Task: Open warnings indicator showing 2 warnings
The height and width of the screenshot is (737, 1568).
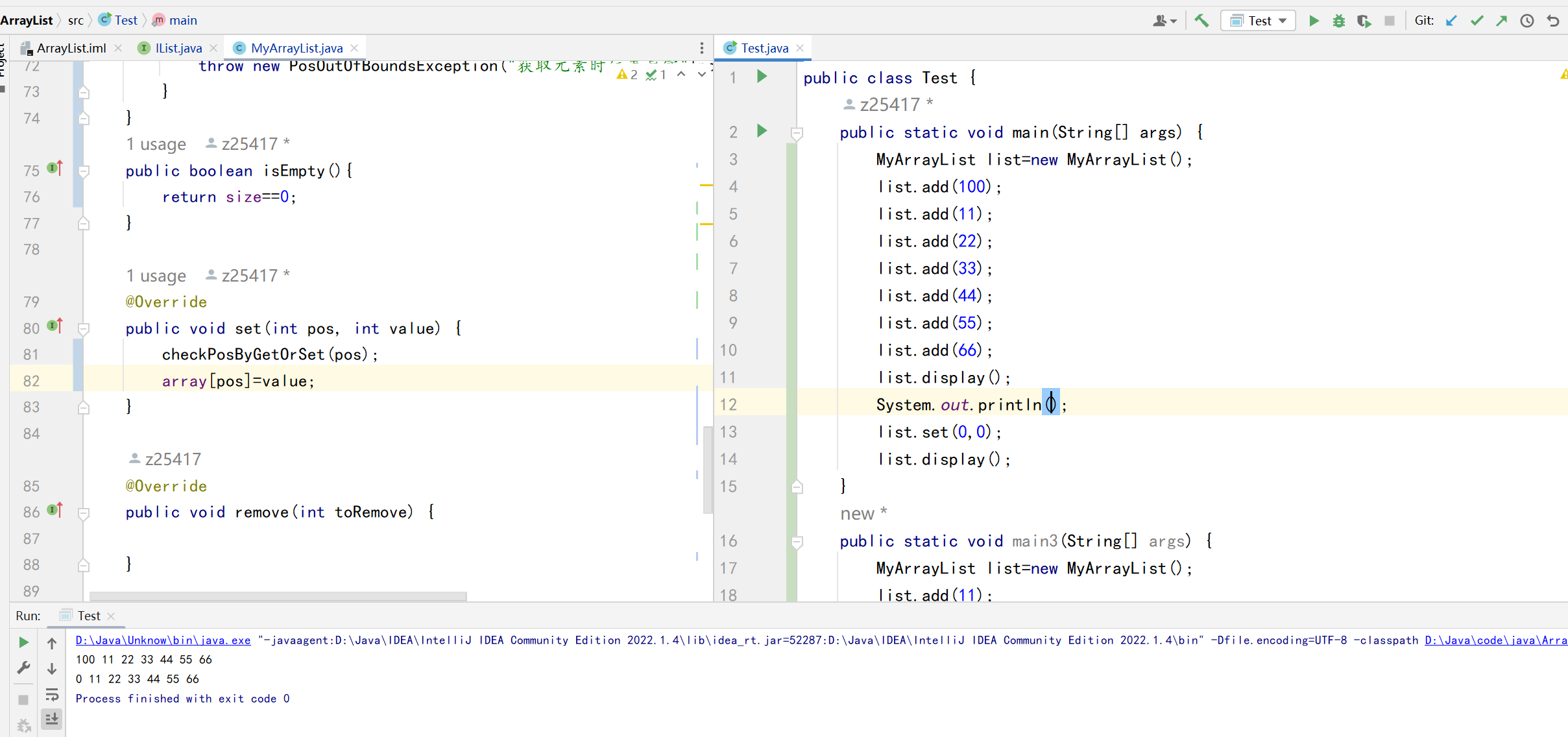Action: click(x=627, y=75)
